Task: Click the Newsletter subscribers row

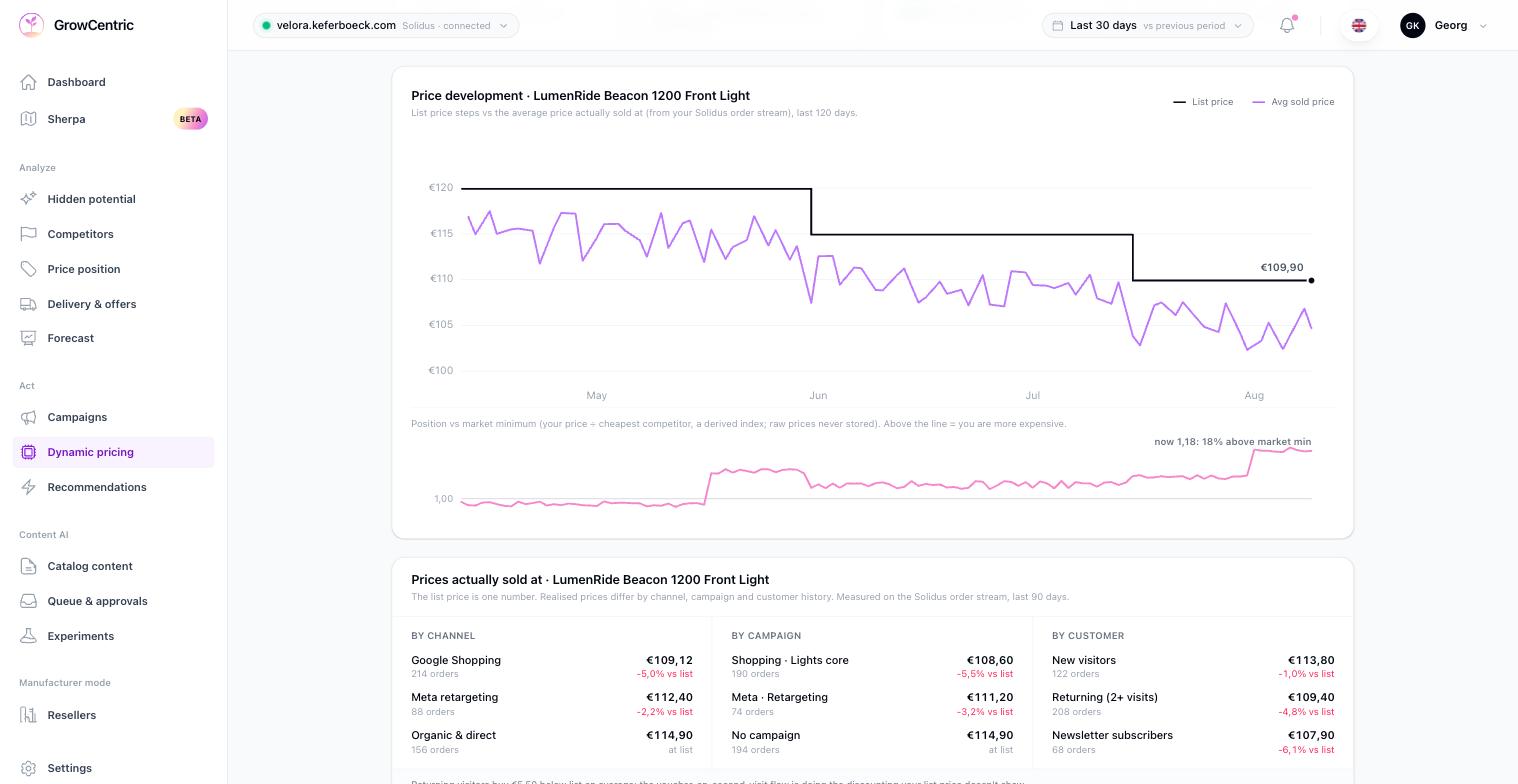Action: click(1193, 742)
